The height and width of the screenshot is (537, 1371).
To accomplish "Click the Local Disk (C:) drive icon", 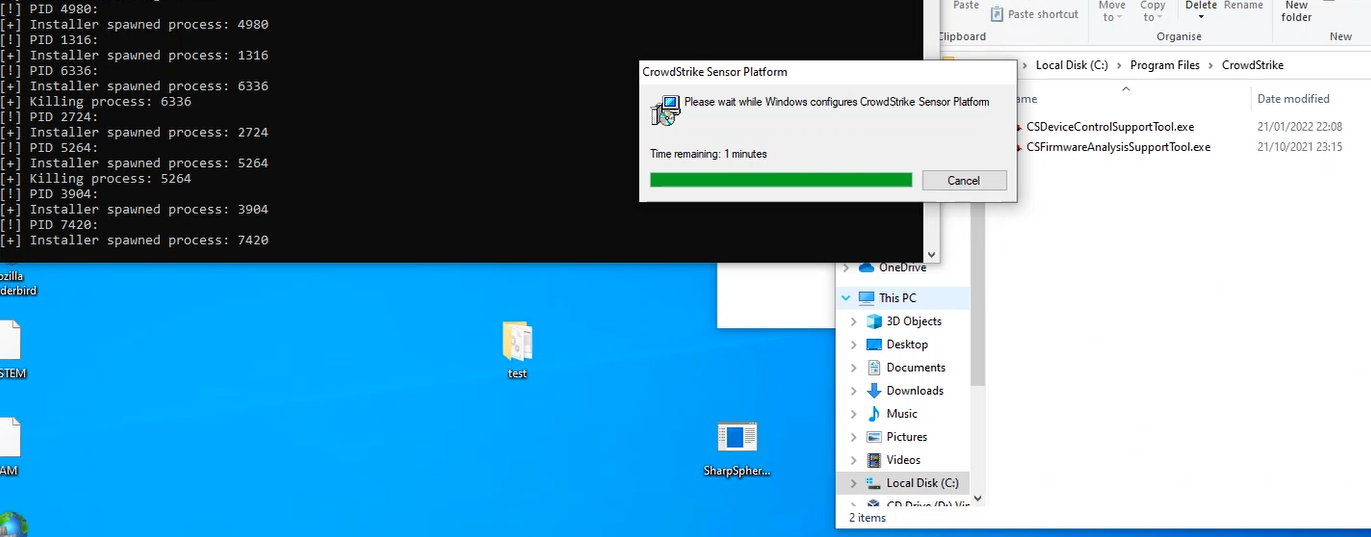I will tap(874, 483).
